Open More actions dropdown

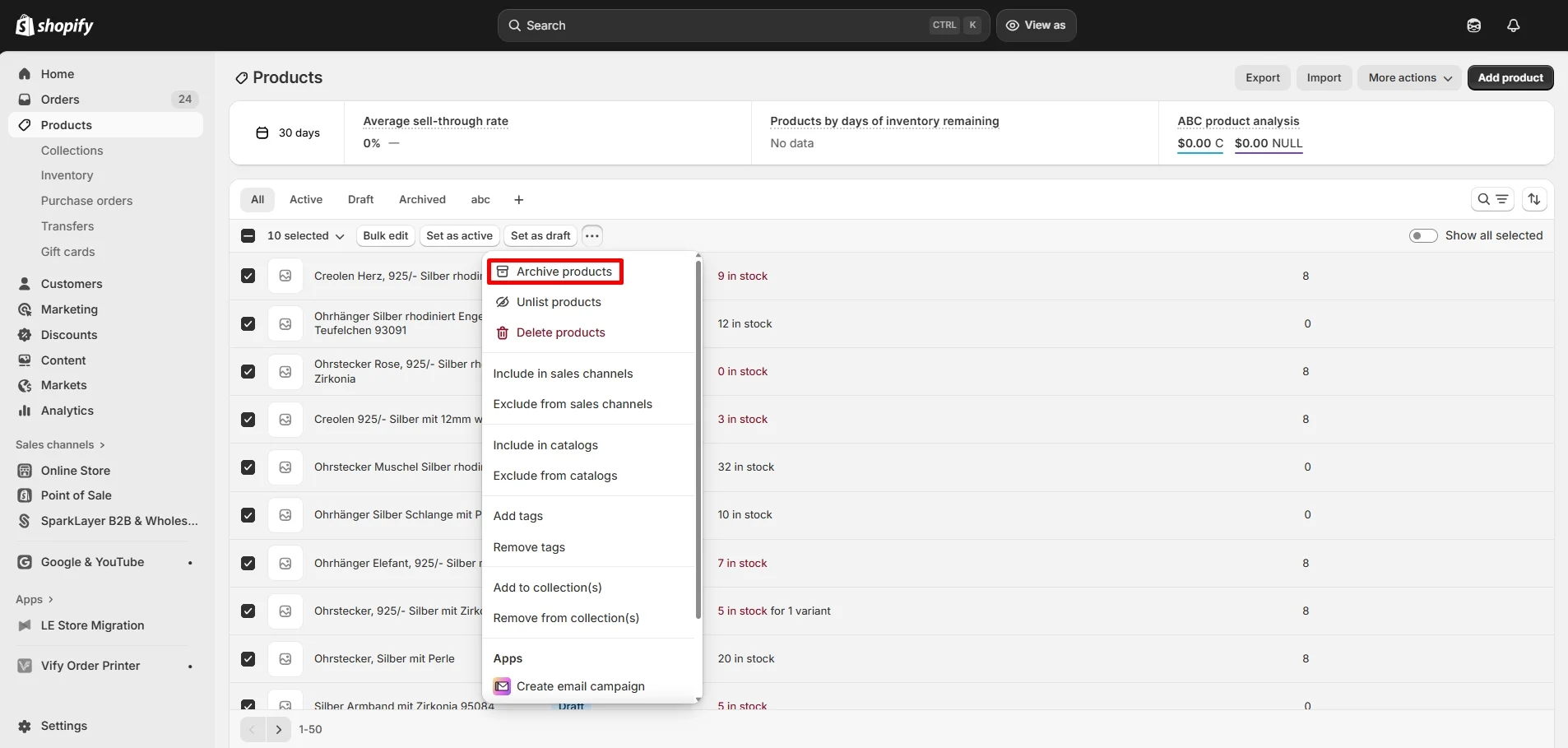[x=1409, y=77]
